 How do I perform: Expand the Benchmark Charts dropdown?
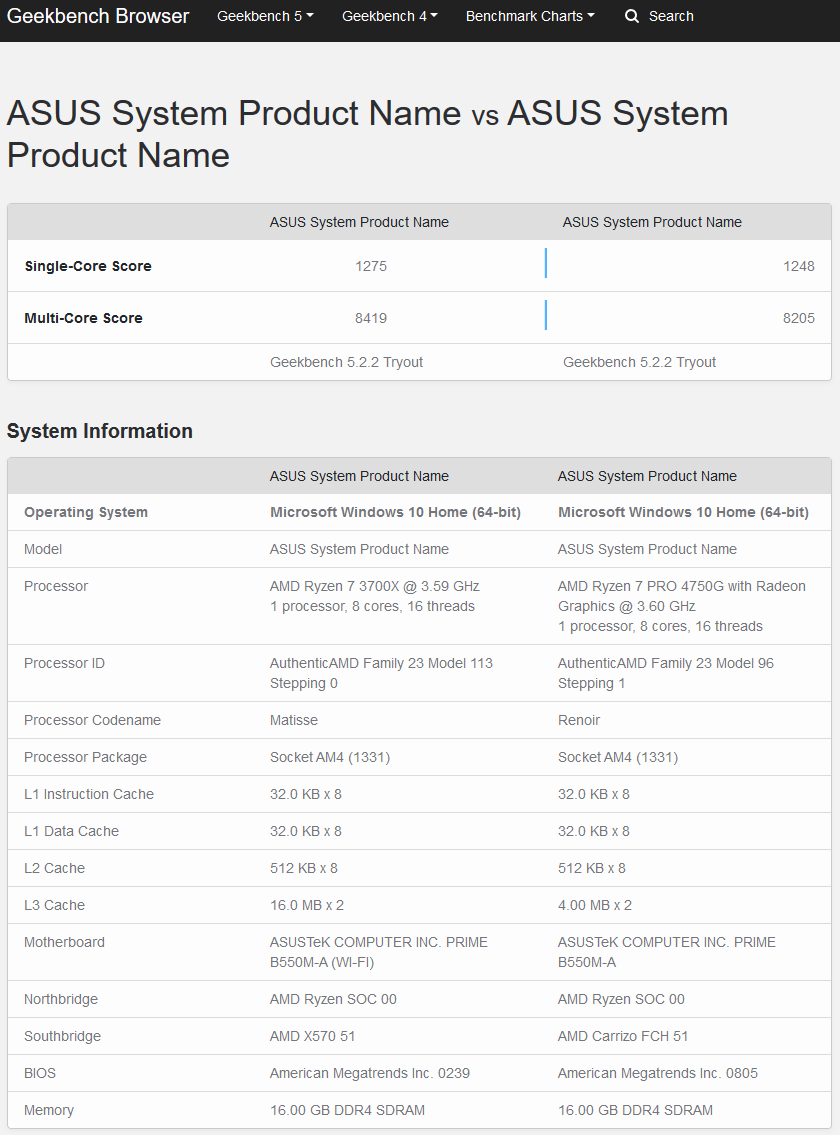pos(530,16)
